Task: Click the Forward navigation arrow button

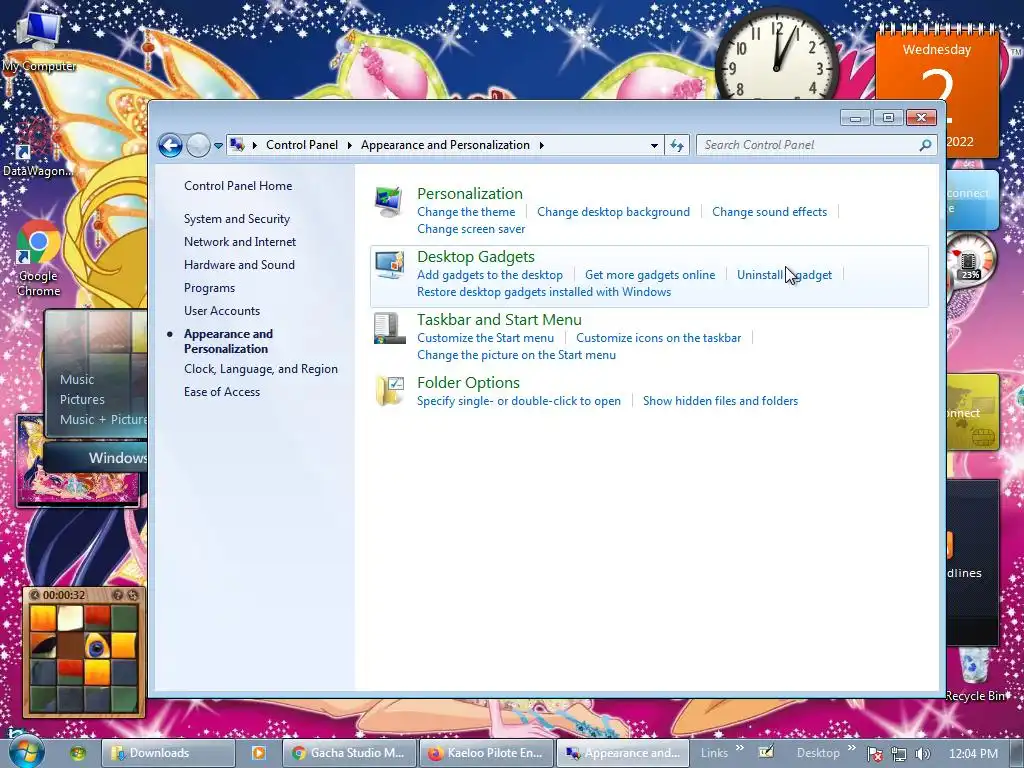Action: (198, 145)
